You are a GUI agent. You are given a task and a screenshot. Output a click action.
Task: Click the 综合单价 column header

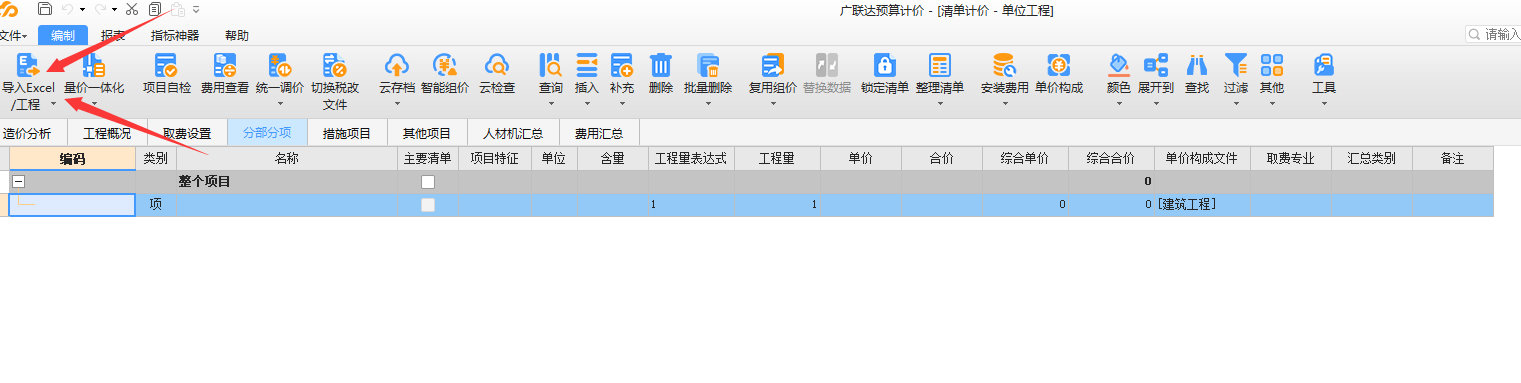click(x=1025, y=158)
